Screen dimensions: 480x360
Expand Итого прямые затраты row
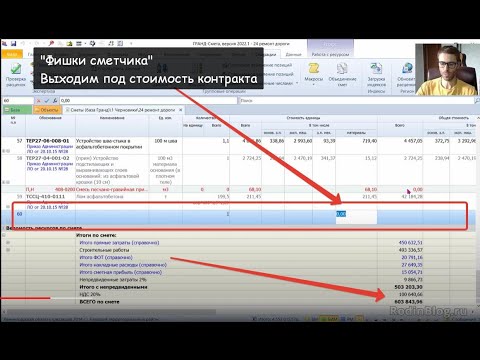pos(8,242)
